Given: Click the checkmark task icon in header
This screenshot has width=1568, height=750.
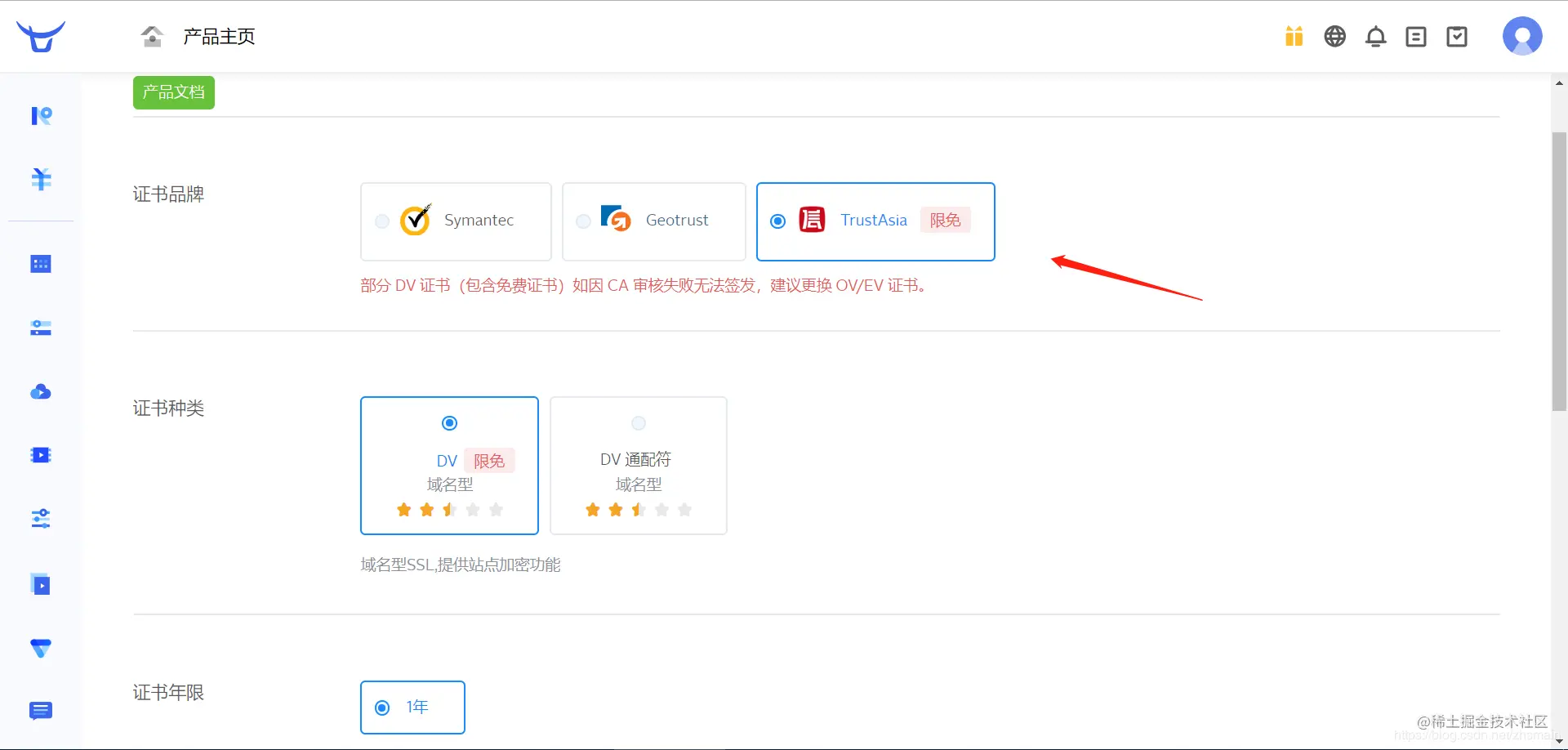Looking at the screenshot, I should (1457, 37).
